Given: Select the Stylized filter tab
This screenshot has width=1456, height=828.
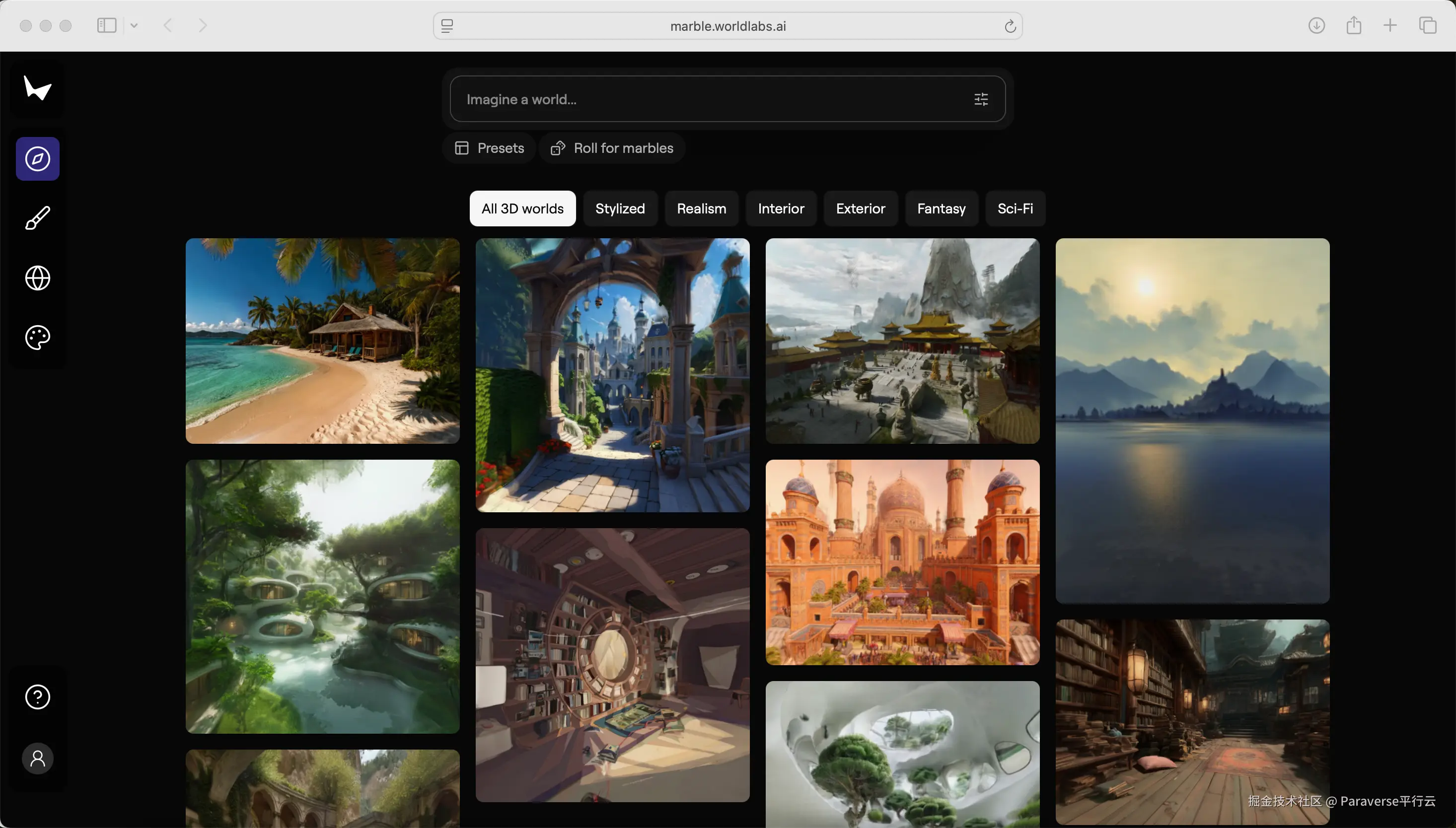Looking at the screenshot, I should coord(620,208).
